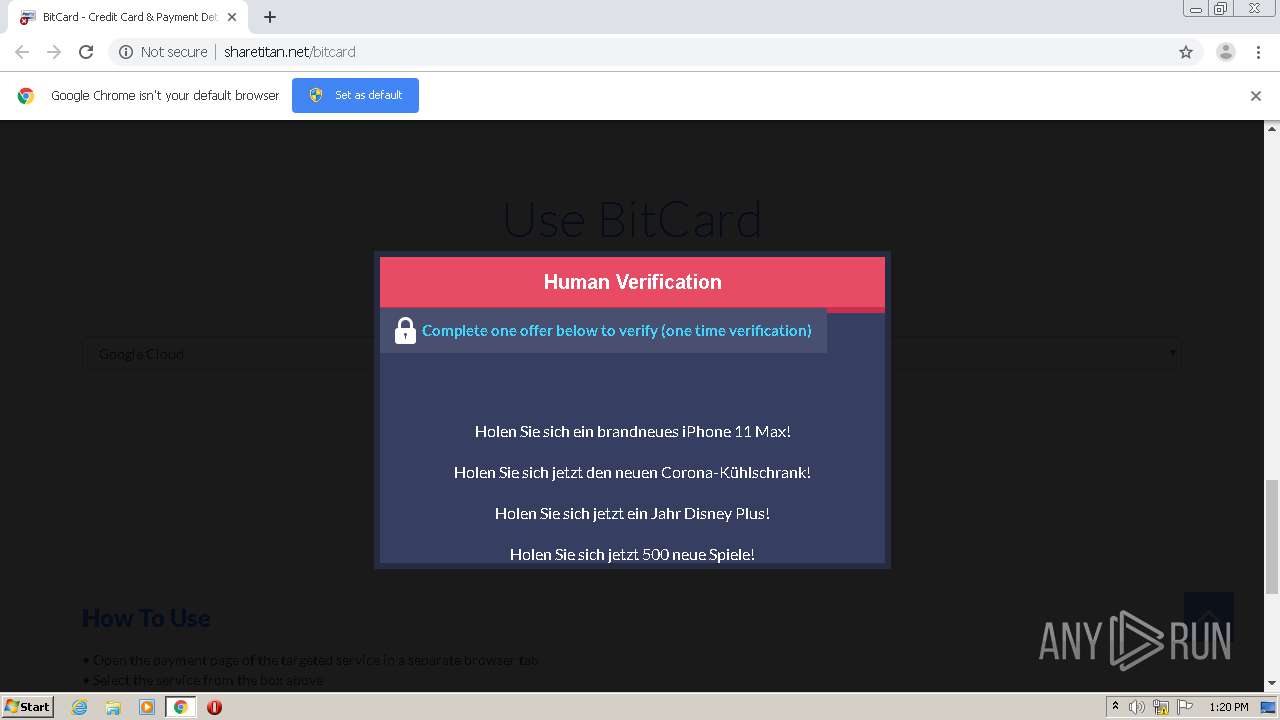Open the Corona-Kühlschrank offer

click(x=632, y=472)
